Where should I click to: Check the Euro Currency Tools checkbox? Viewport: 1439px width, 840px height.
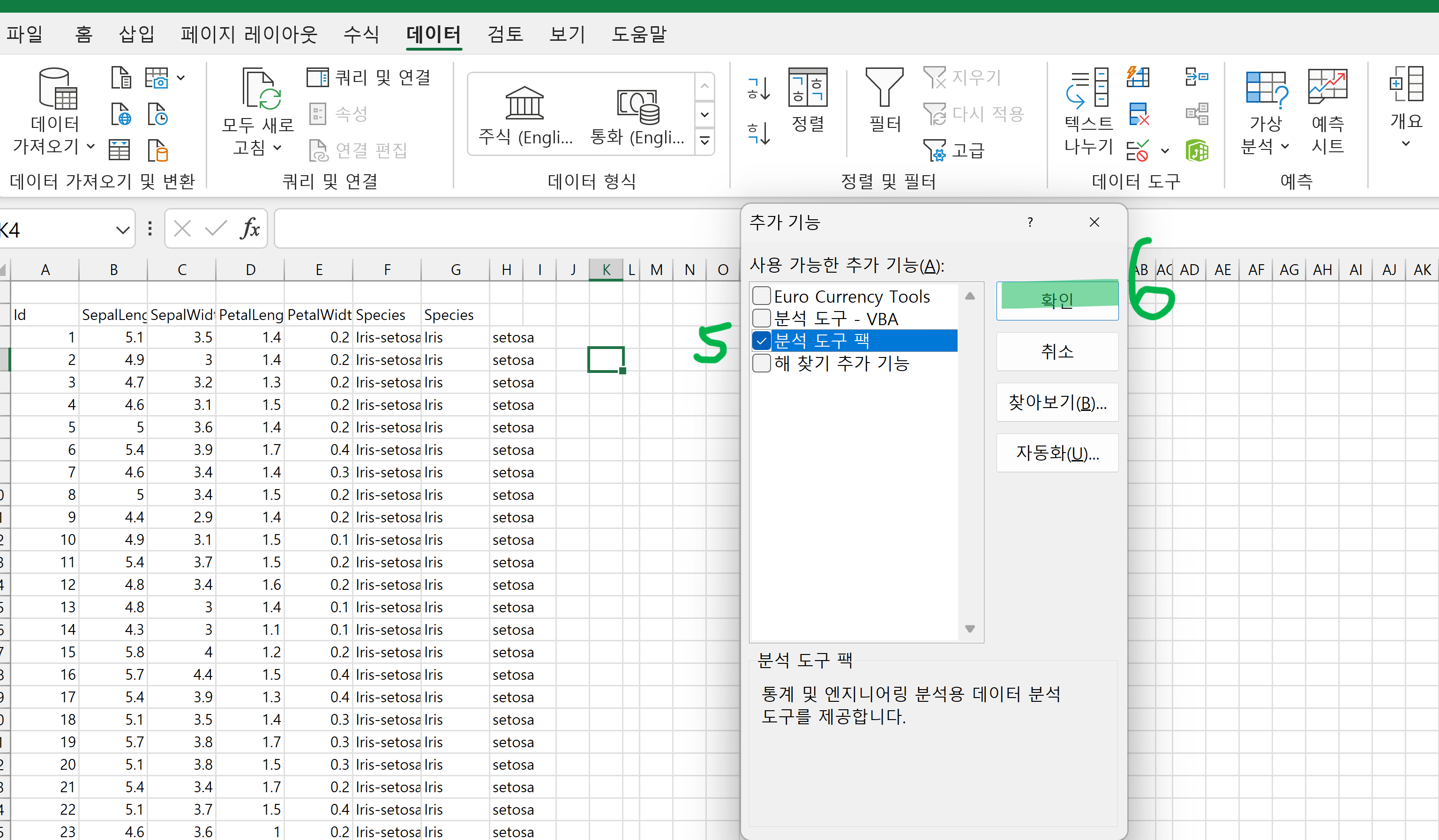pyautogui.click(x=762, y=296)
